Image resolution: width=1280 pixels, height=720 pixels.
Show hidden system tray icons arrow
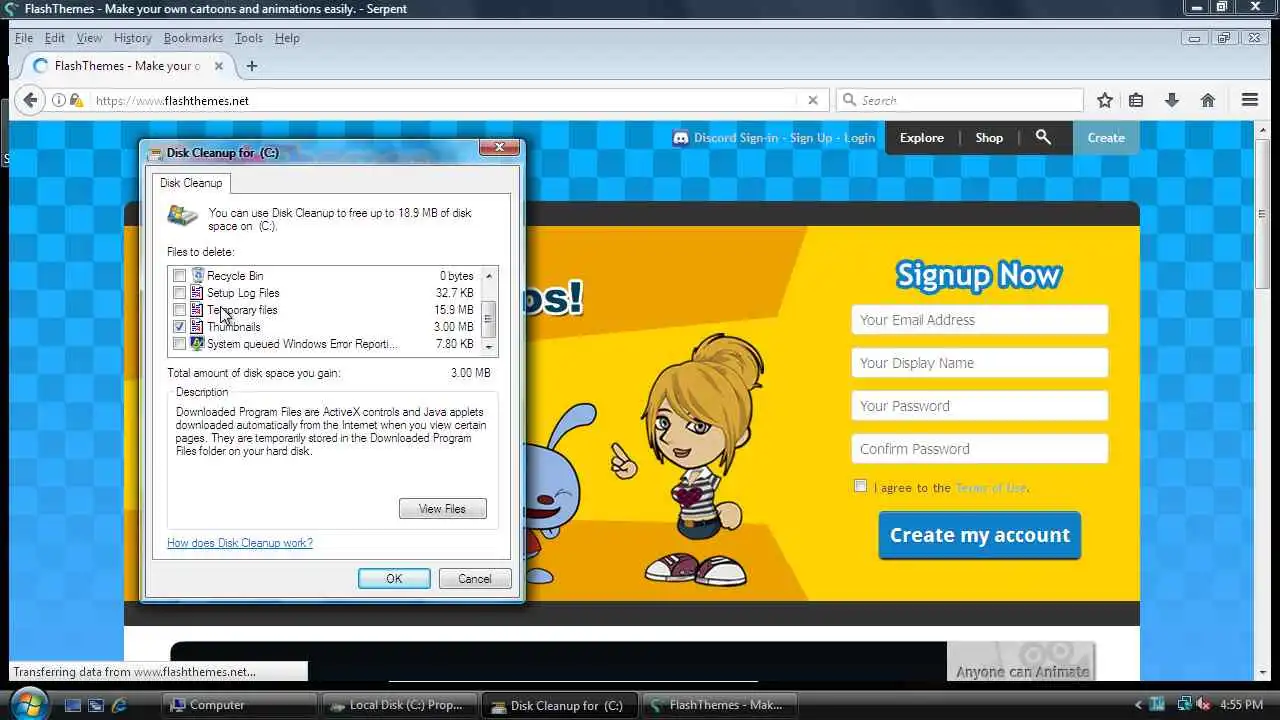point(1139,705)
